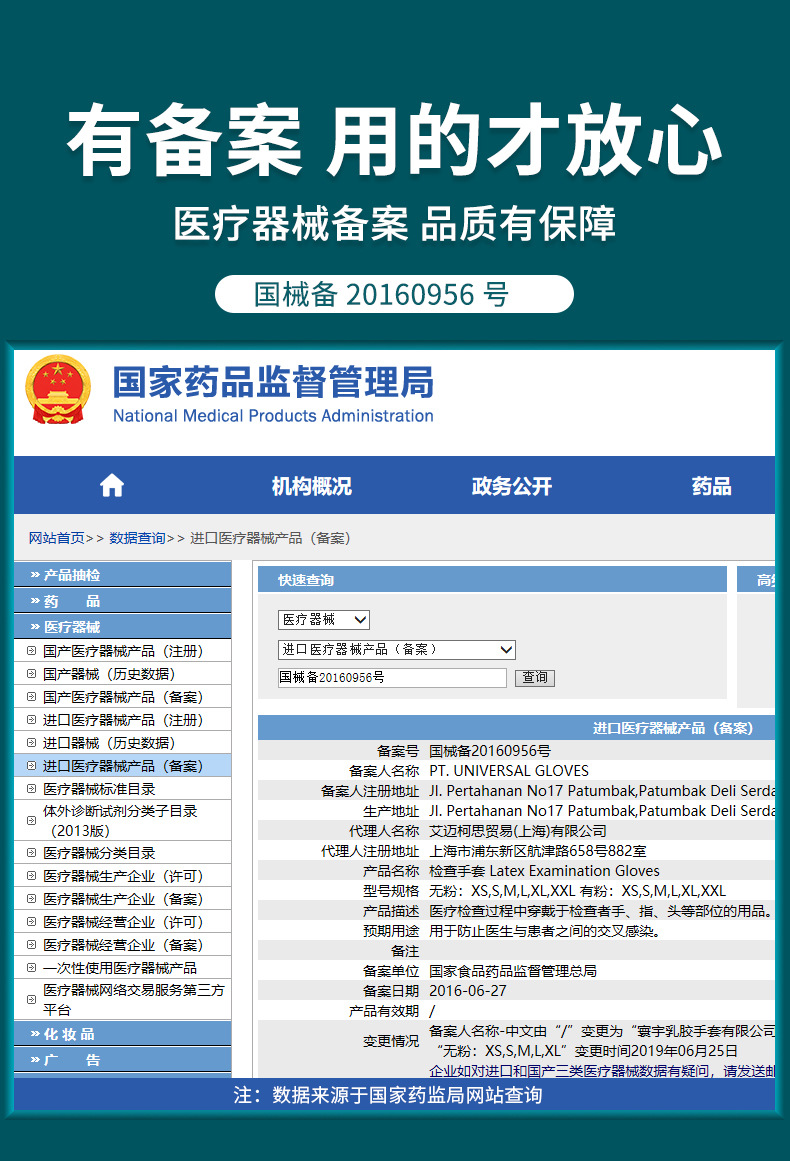This screenshot has width=790, height=1161.
Task: Click the expand icon beside 国产医疗器械产品（注册）
Action: (31, 651)
